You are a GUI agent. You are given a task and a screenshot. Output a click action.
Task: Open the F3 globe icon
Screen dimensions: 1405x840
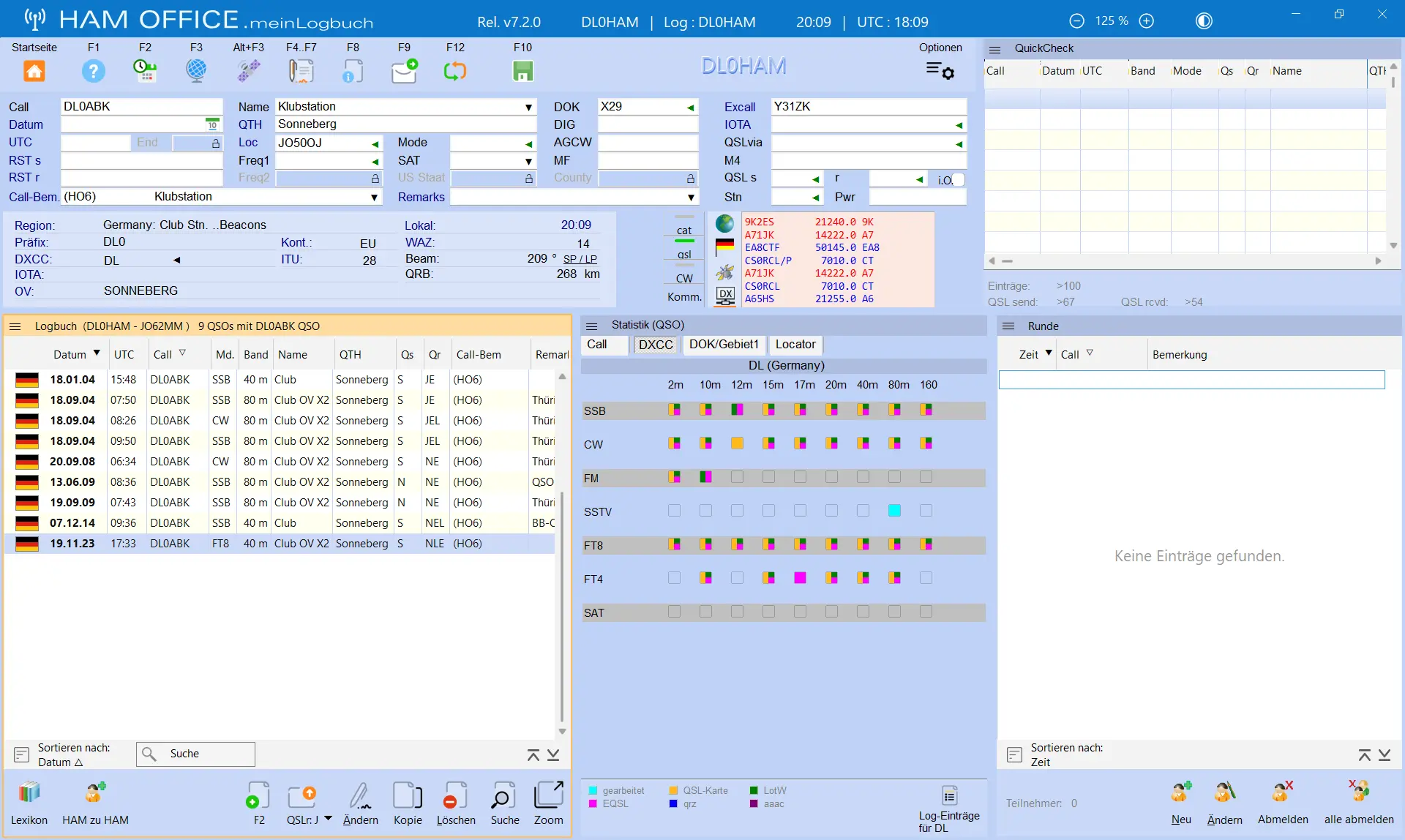196,70
